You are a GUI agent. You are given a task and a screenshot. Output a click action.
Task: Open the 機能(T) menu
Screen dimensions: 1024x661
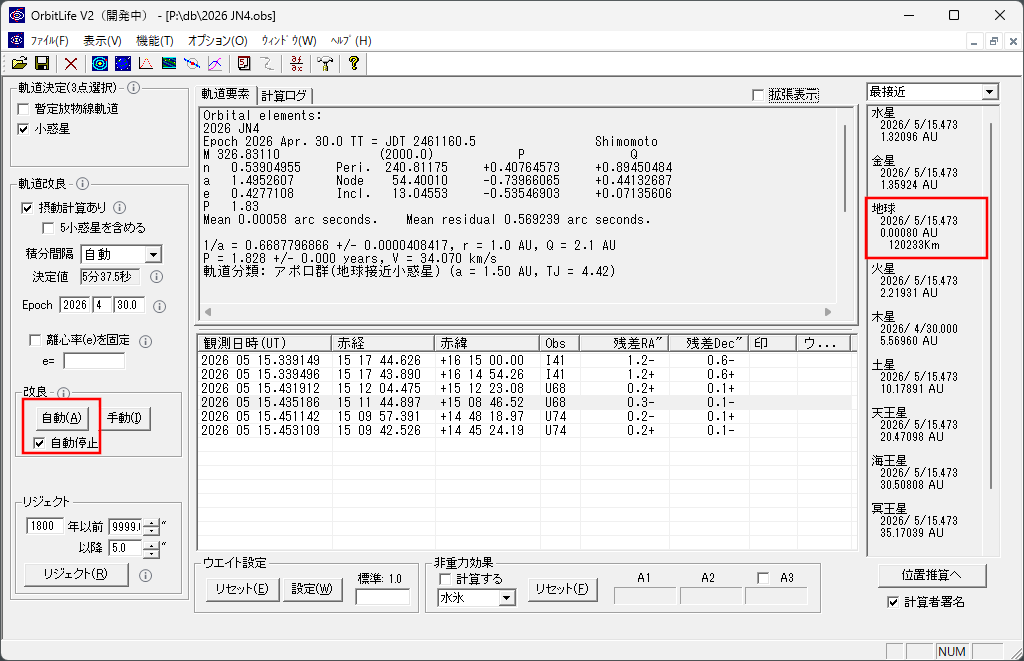point(155,40)
